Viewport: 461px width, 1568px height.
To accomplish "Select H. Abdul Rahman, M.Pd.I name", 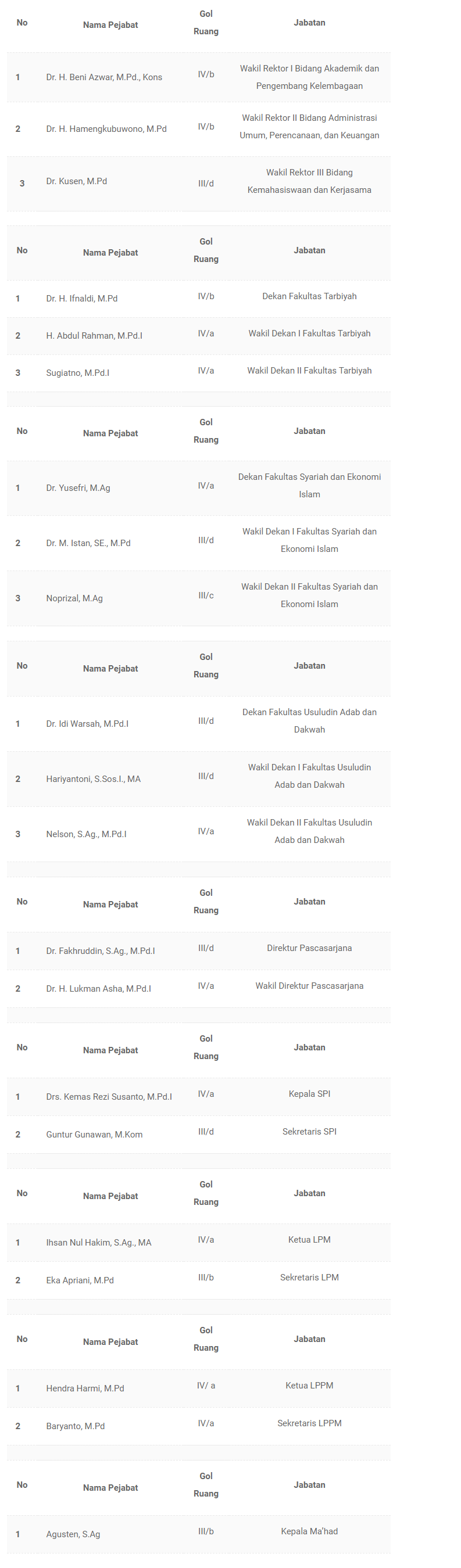I will point(94,335).
